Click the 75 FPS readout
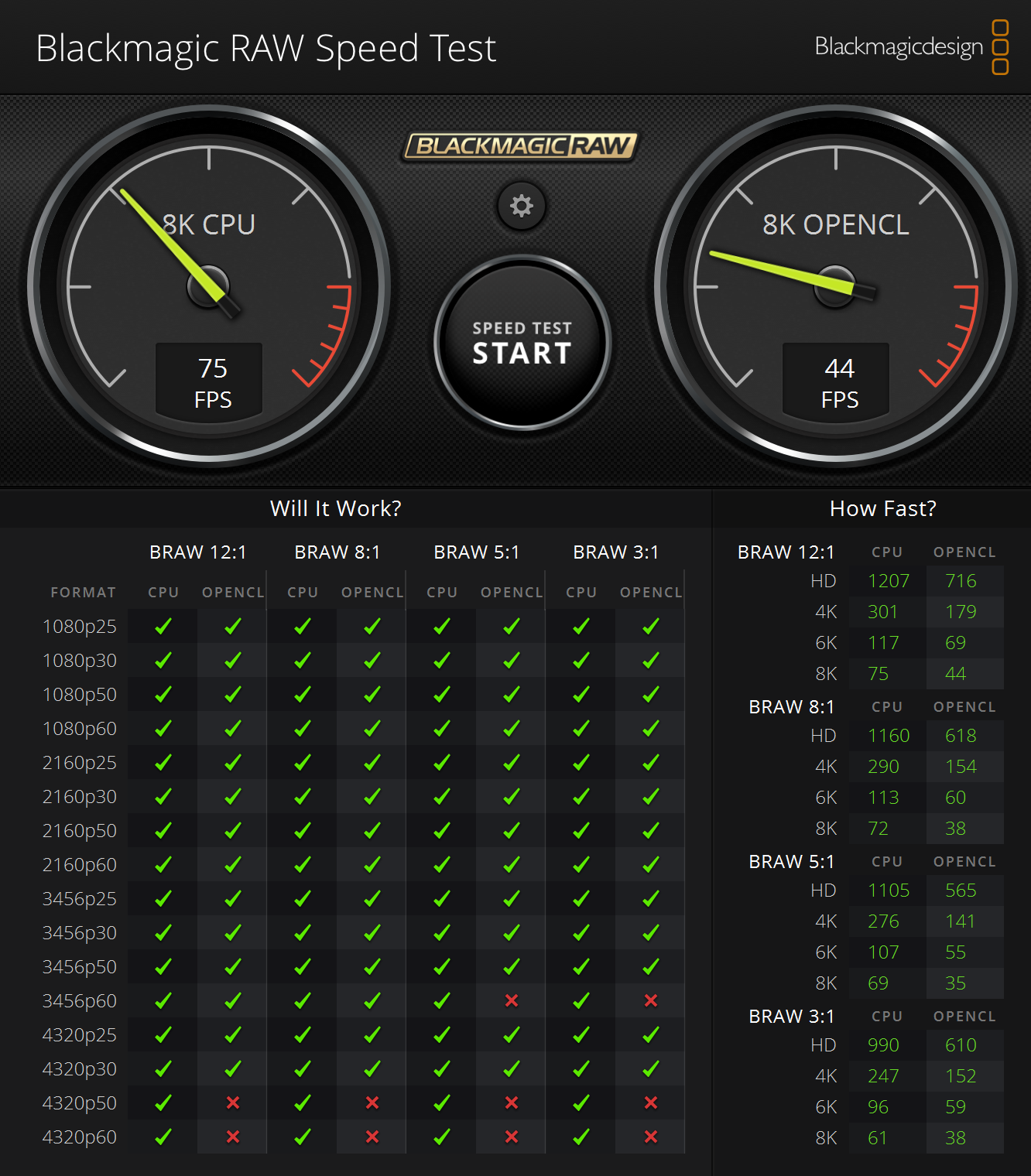 pyautogui.click(x=210, y=382)
